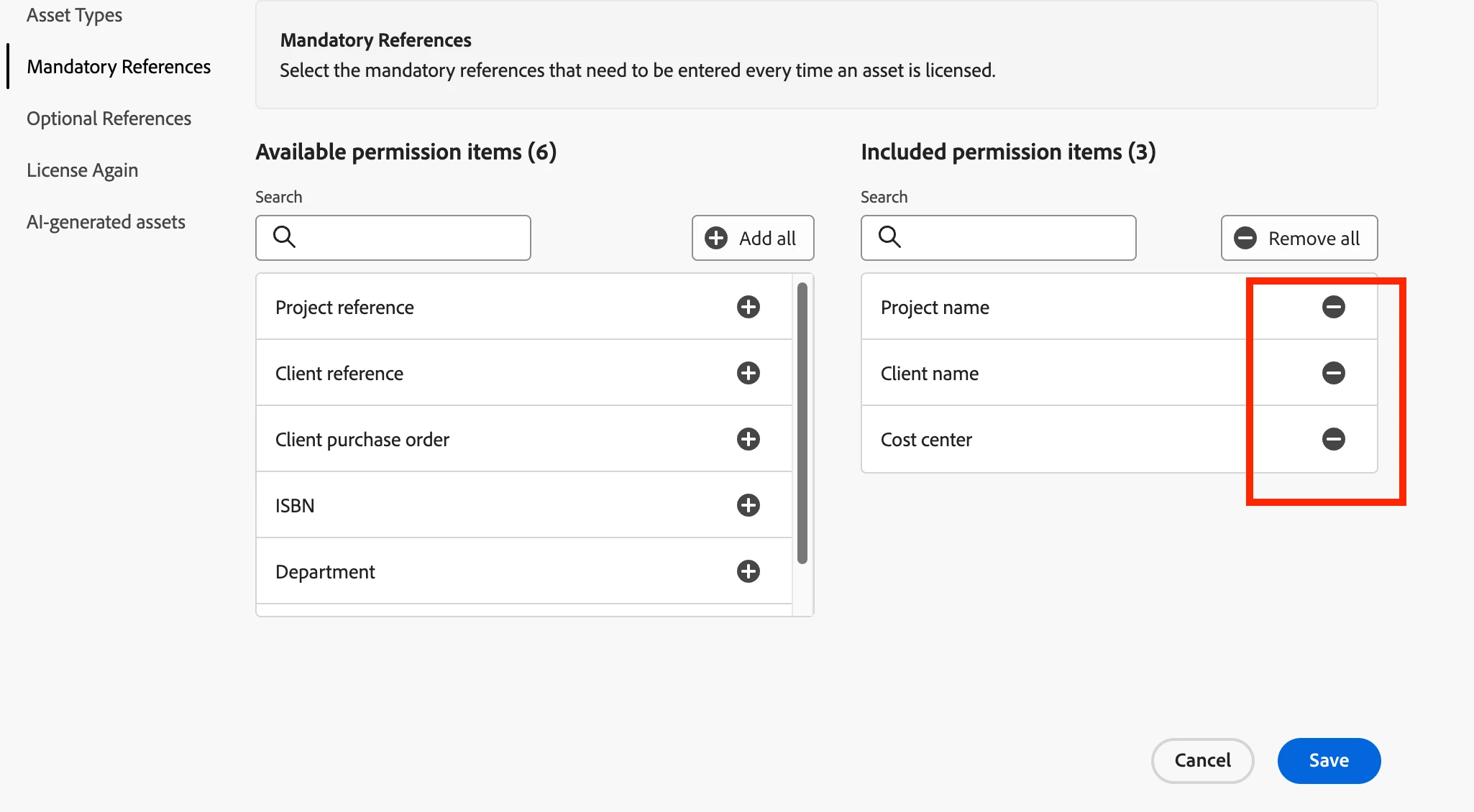
Task: Open the License Again section
Action: [82, 170]
